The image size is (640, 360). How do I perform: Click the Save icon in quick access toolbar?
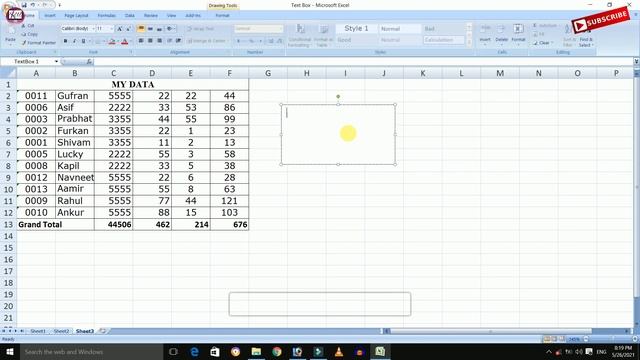(24, 5)
